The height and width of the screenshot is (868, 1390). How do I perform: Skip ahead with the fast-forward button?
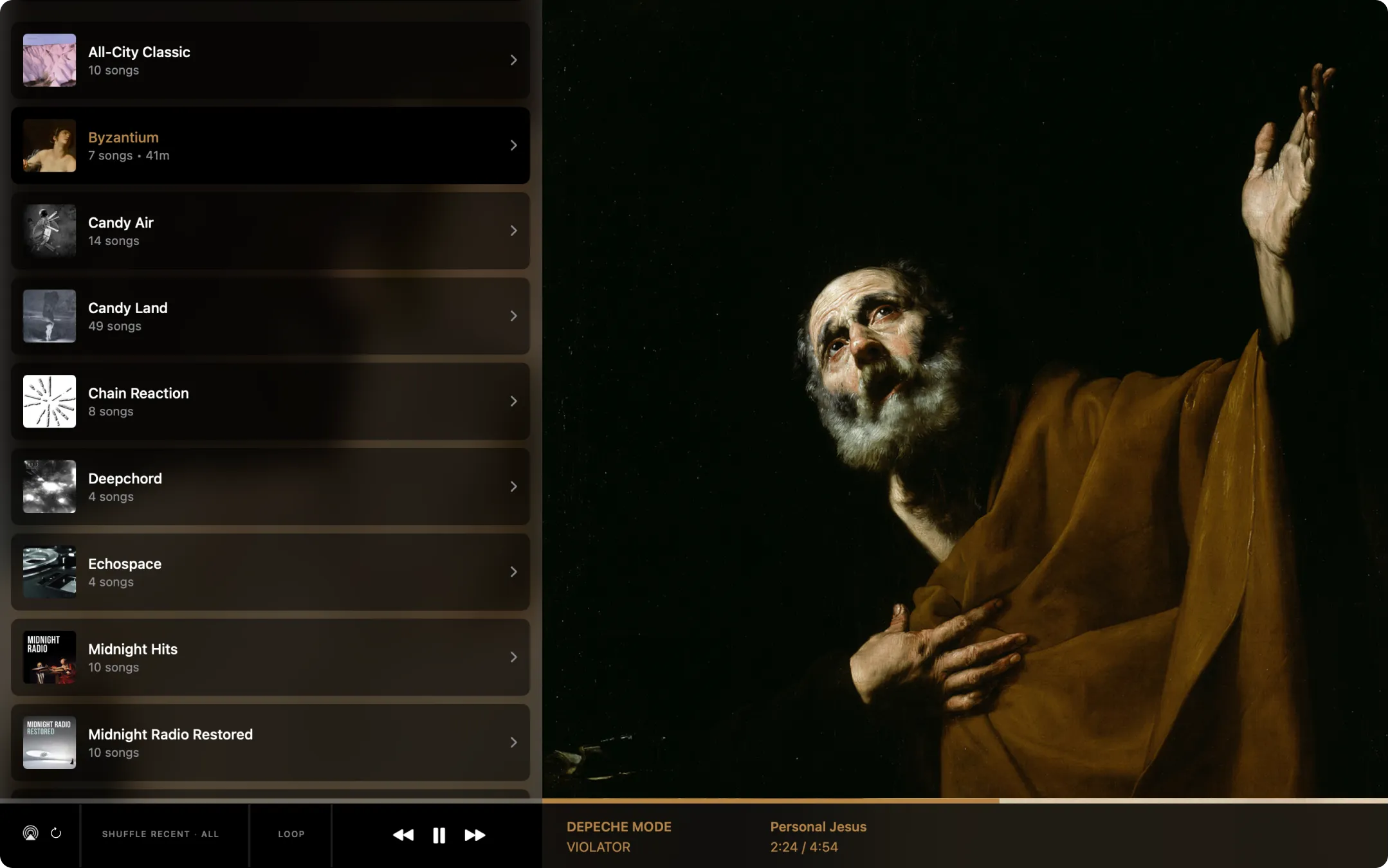pyautogui.click(x=475, y=835)
